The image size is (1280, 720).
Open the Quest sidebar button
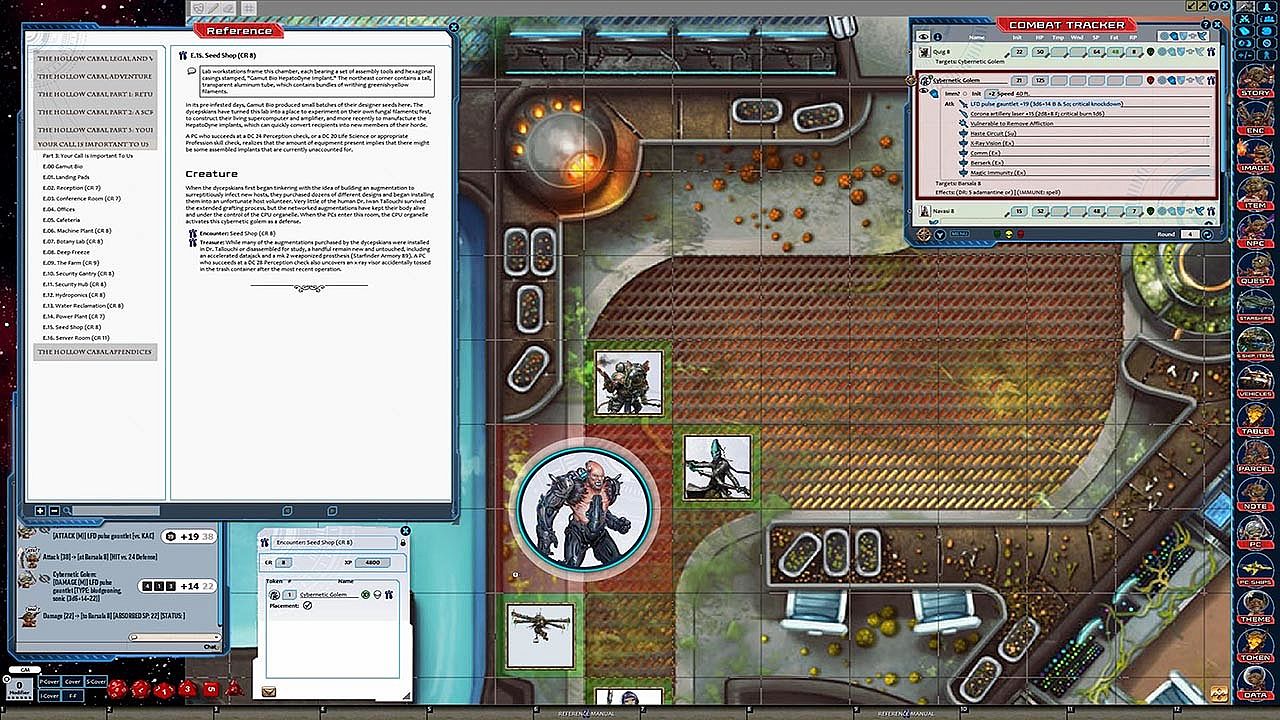1255,267
